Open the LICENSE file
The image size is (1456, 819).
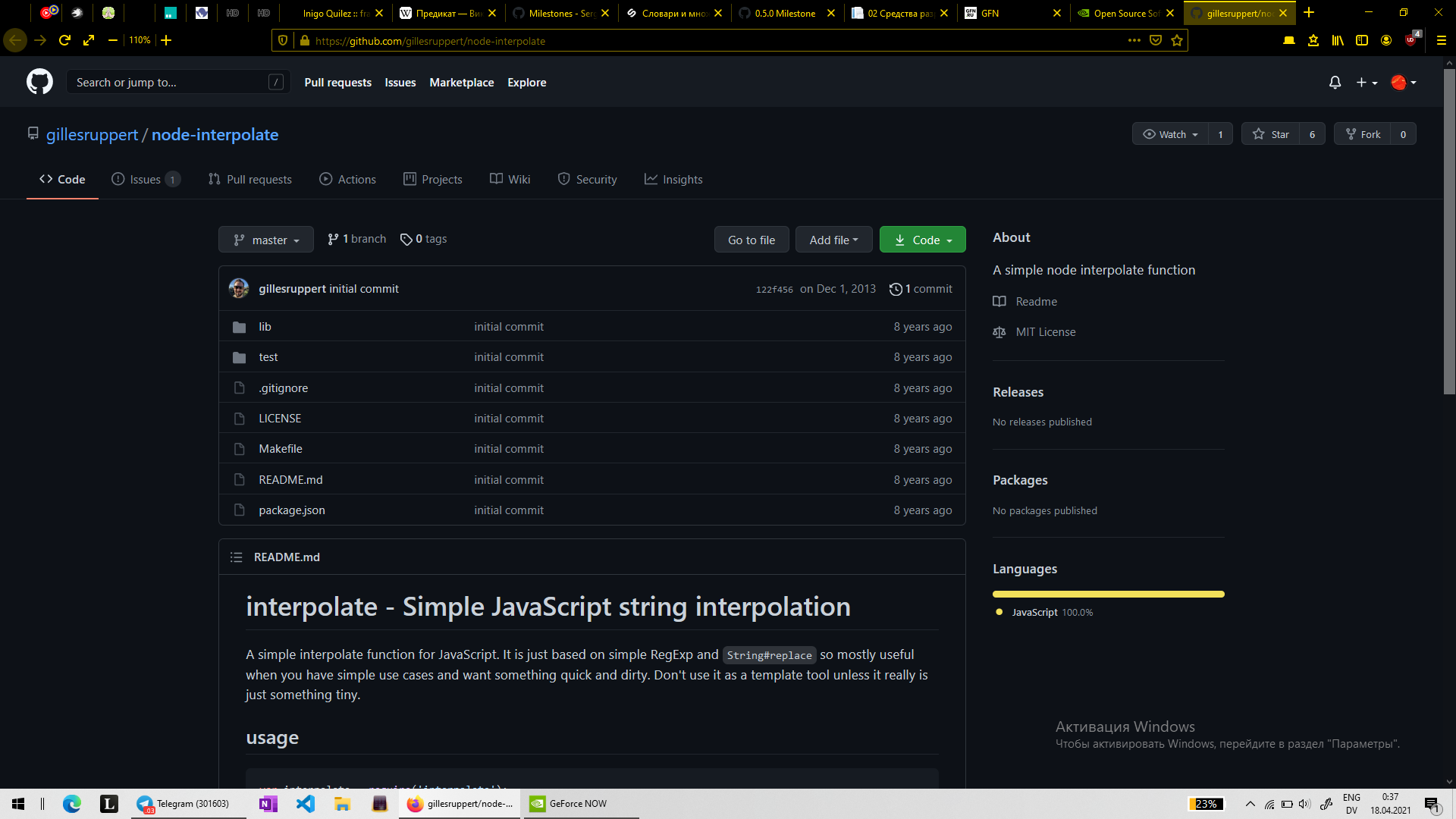pos(280,419)
